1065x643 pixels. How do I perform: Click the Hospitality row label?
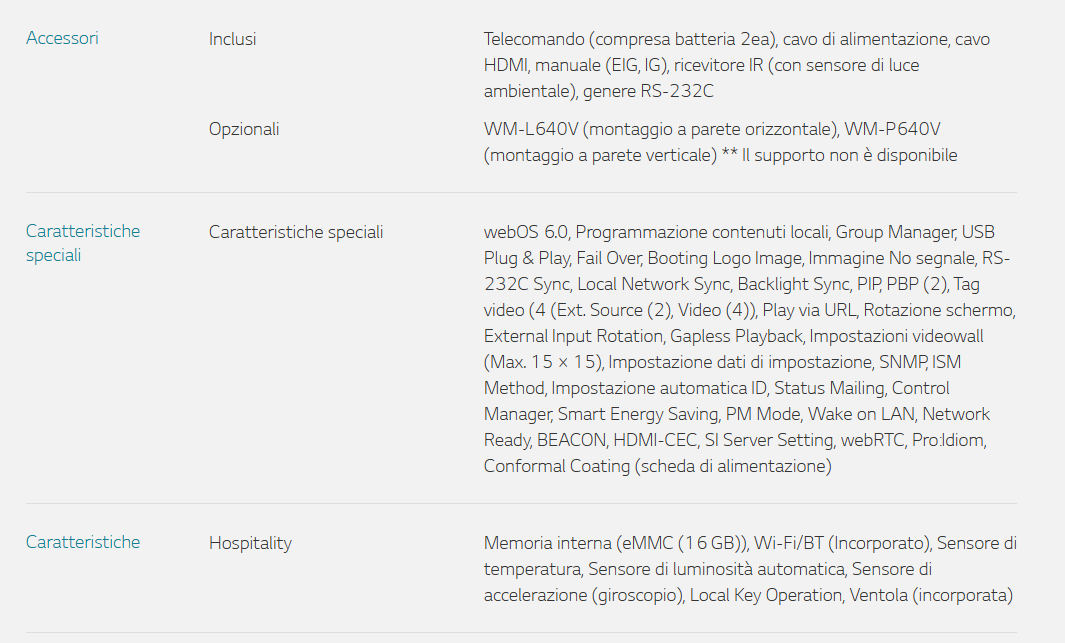(250, 543)
